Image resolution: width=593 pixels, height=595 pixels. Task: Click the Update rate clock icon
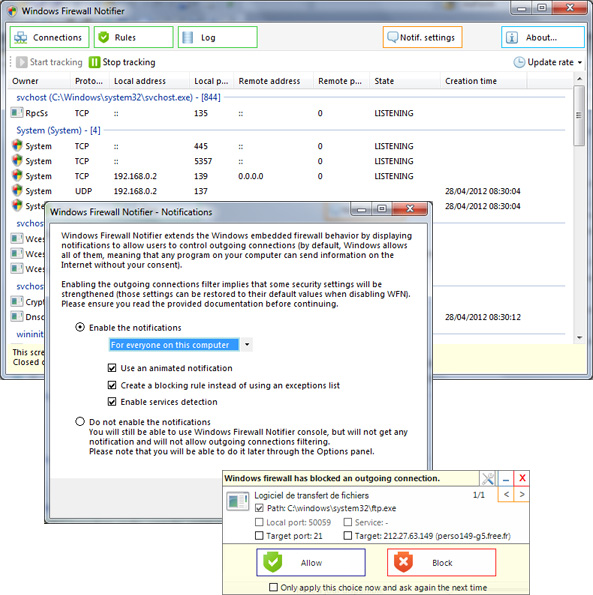coord(519,62)
